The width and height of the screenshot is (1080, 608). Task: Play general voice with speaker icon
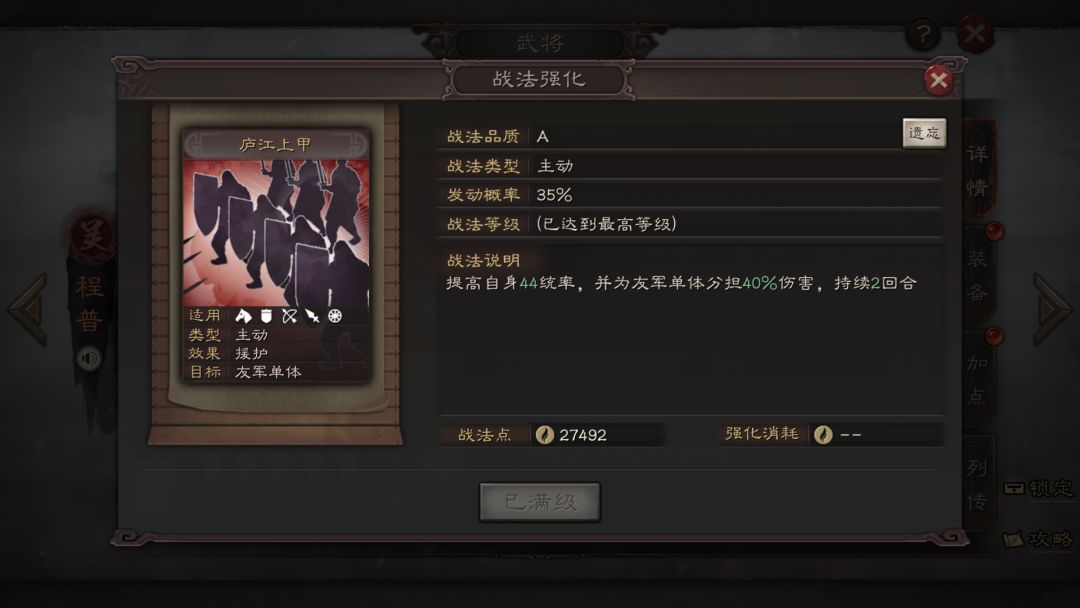tap(89, 359)
